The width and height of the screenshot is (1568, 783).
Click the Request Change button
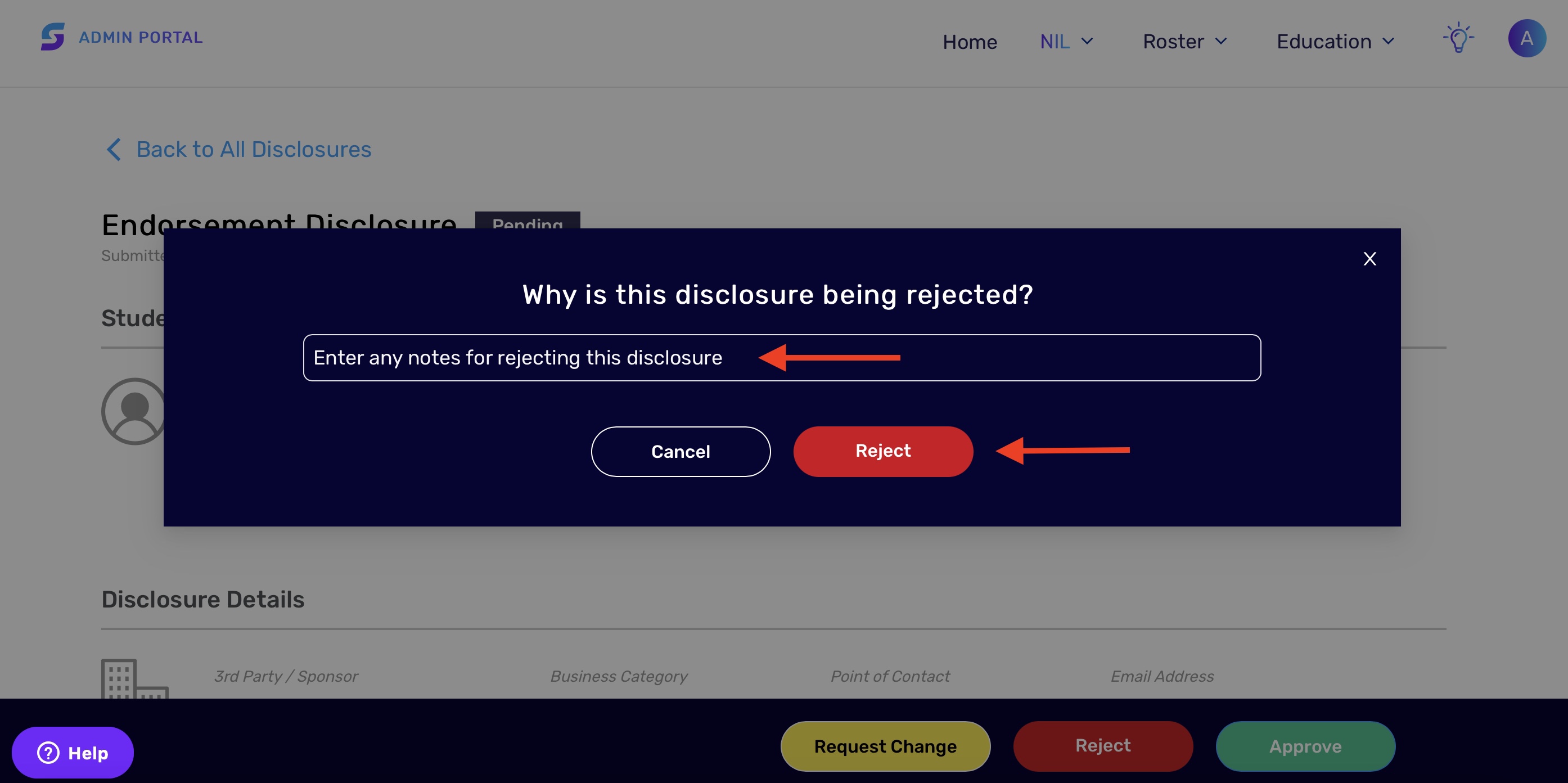pyautogui.click(x=885, y=746)
